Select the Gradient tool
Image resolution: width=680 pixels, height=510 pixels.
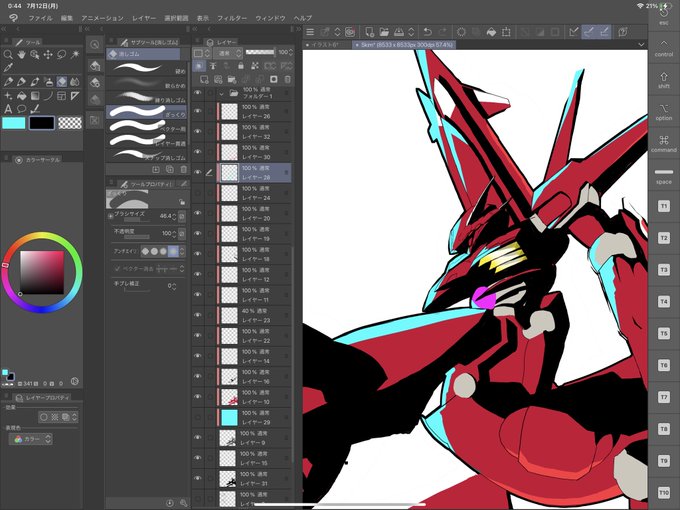35,96
